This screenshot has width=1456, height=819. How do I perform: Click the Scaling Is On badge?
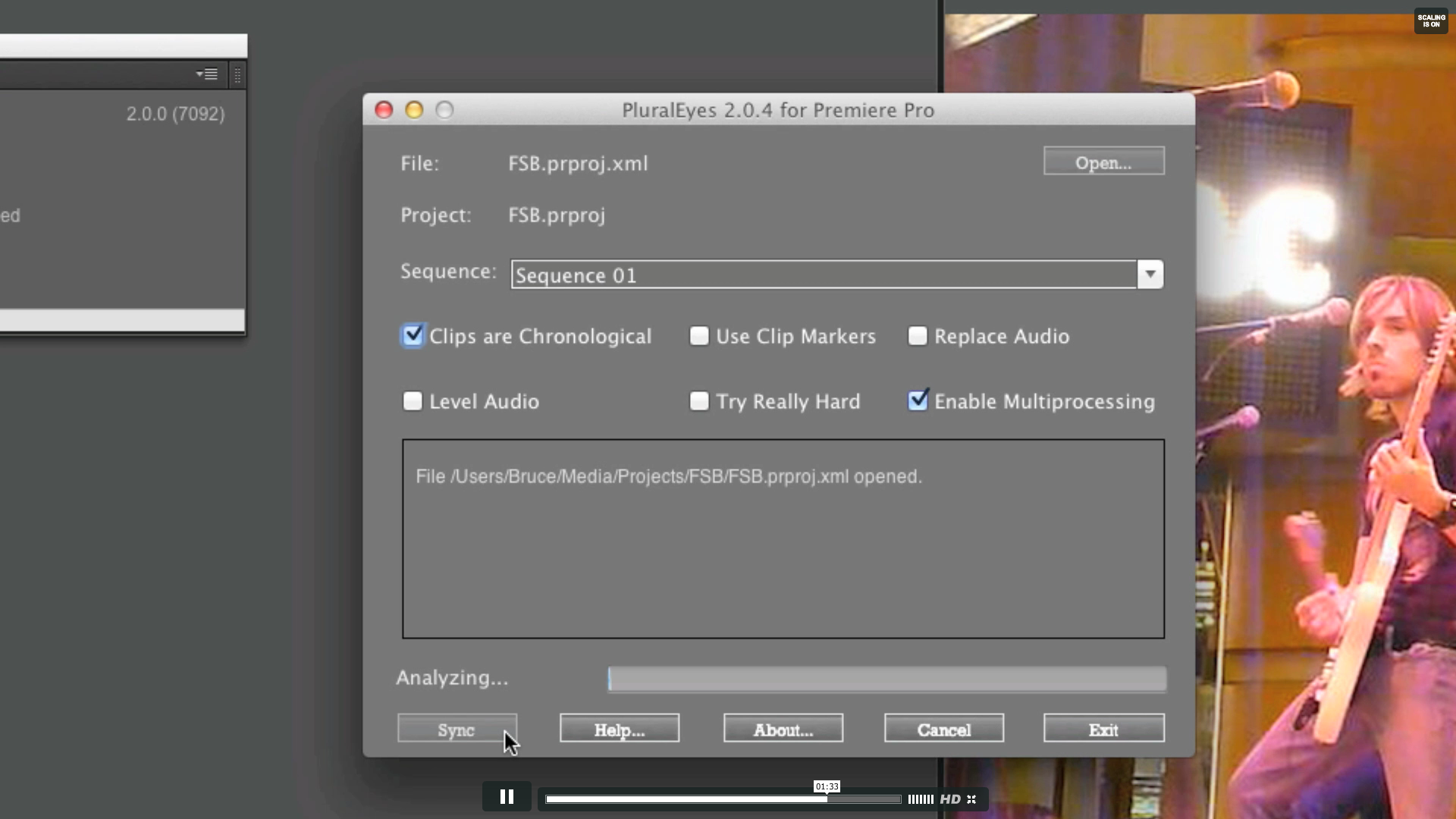(x=1431, y=21)
